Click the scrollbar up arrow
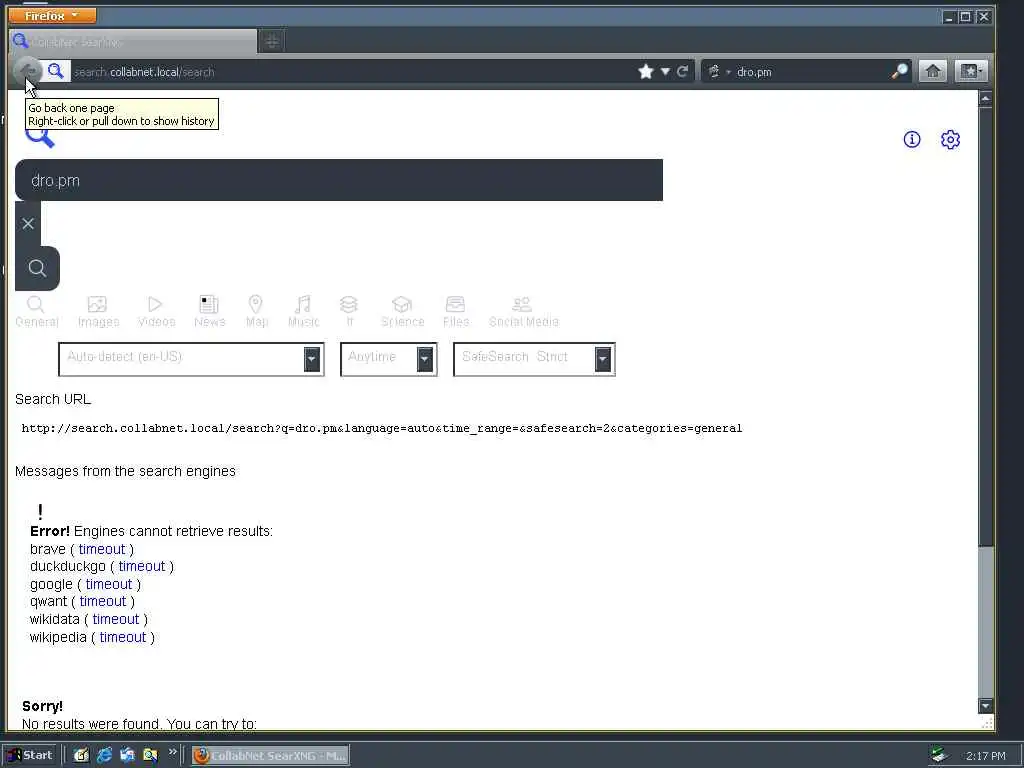Screen dimensions: 1024x768 pyautogui.click(x=985, y=99)
